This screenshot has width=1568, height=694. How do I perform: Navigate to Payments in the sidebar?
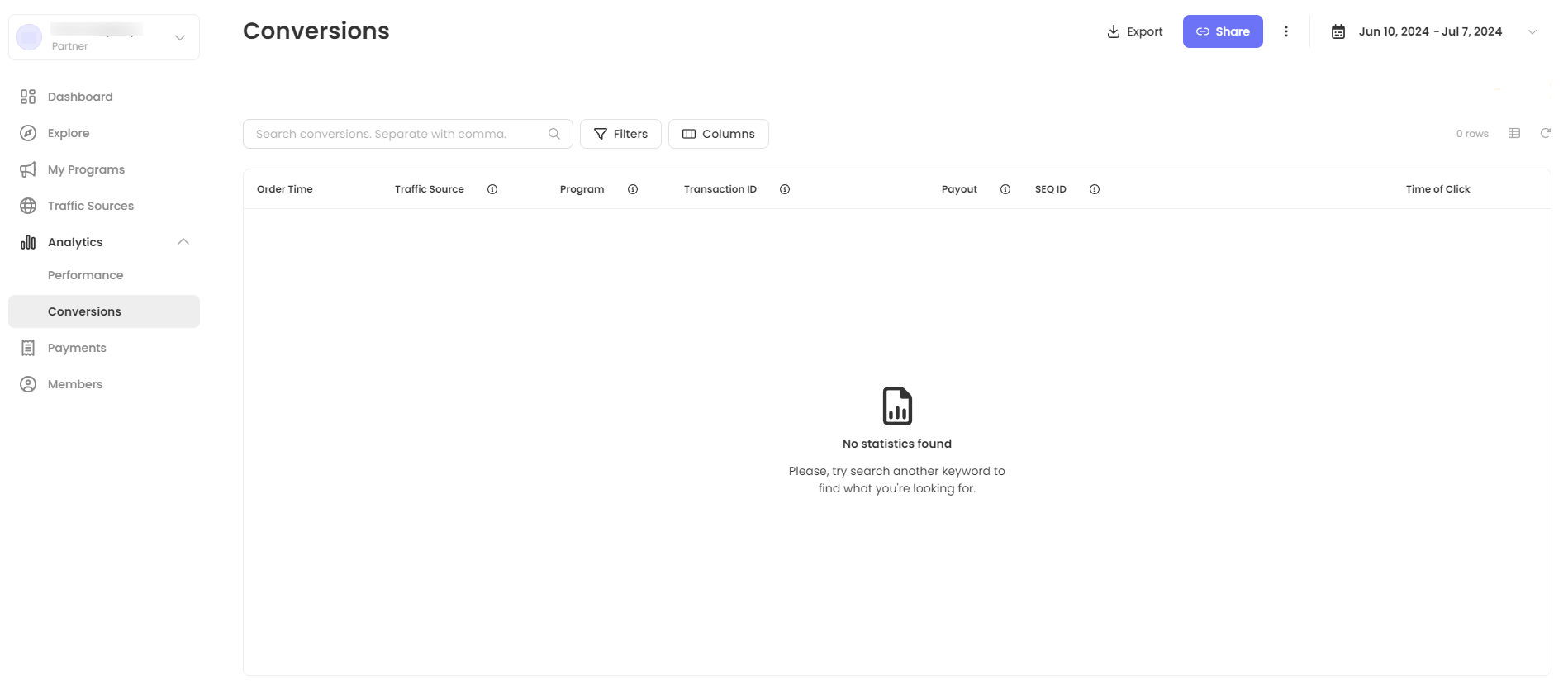click(x=77, y=348)
